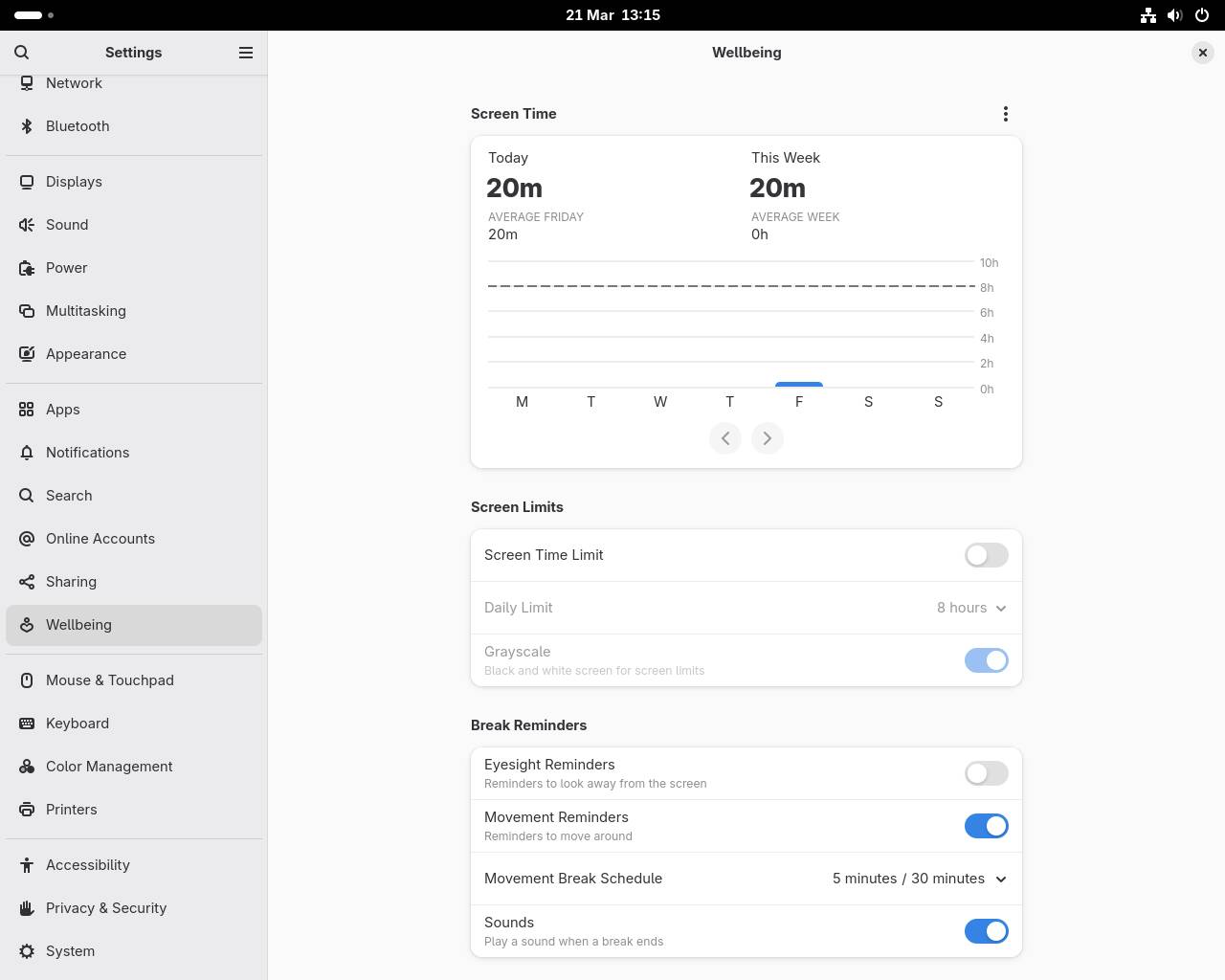Click the Screen Limits section heading
Viewport: 1225px width, 980px height.
pos(517,507)
